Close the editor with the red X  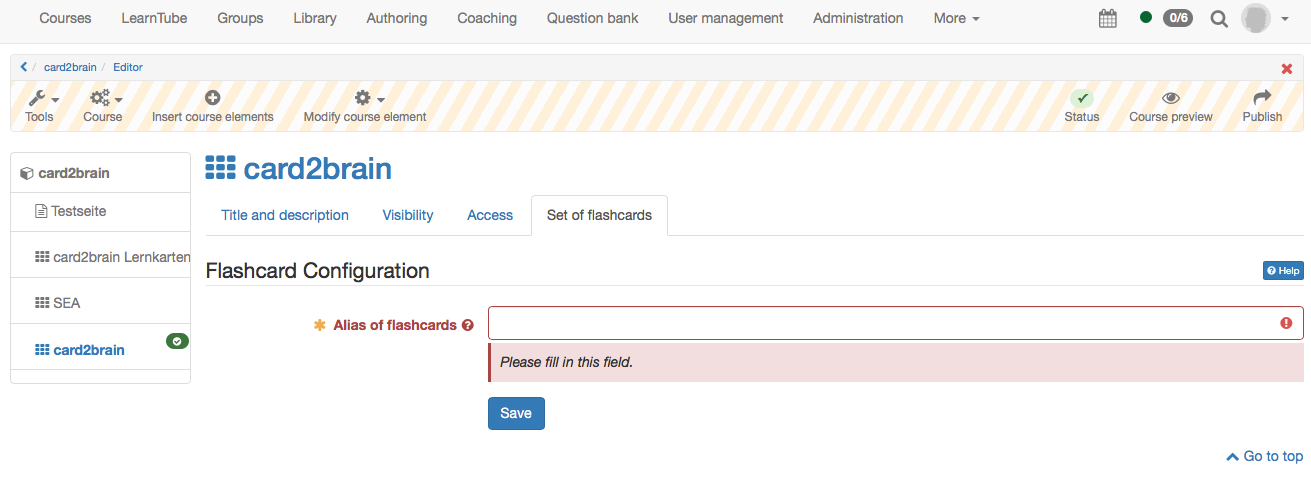1287,68
